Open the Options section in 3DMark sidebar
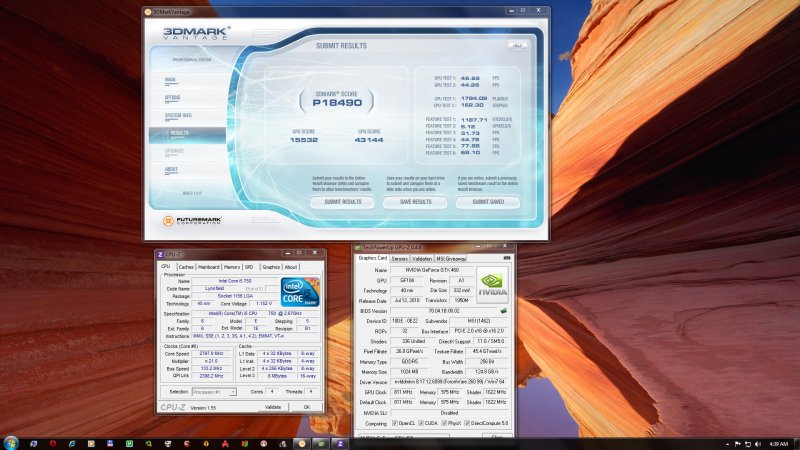The image size is (800, 450). click(172, 98)
